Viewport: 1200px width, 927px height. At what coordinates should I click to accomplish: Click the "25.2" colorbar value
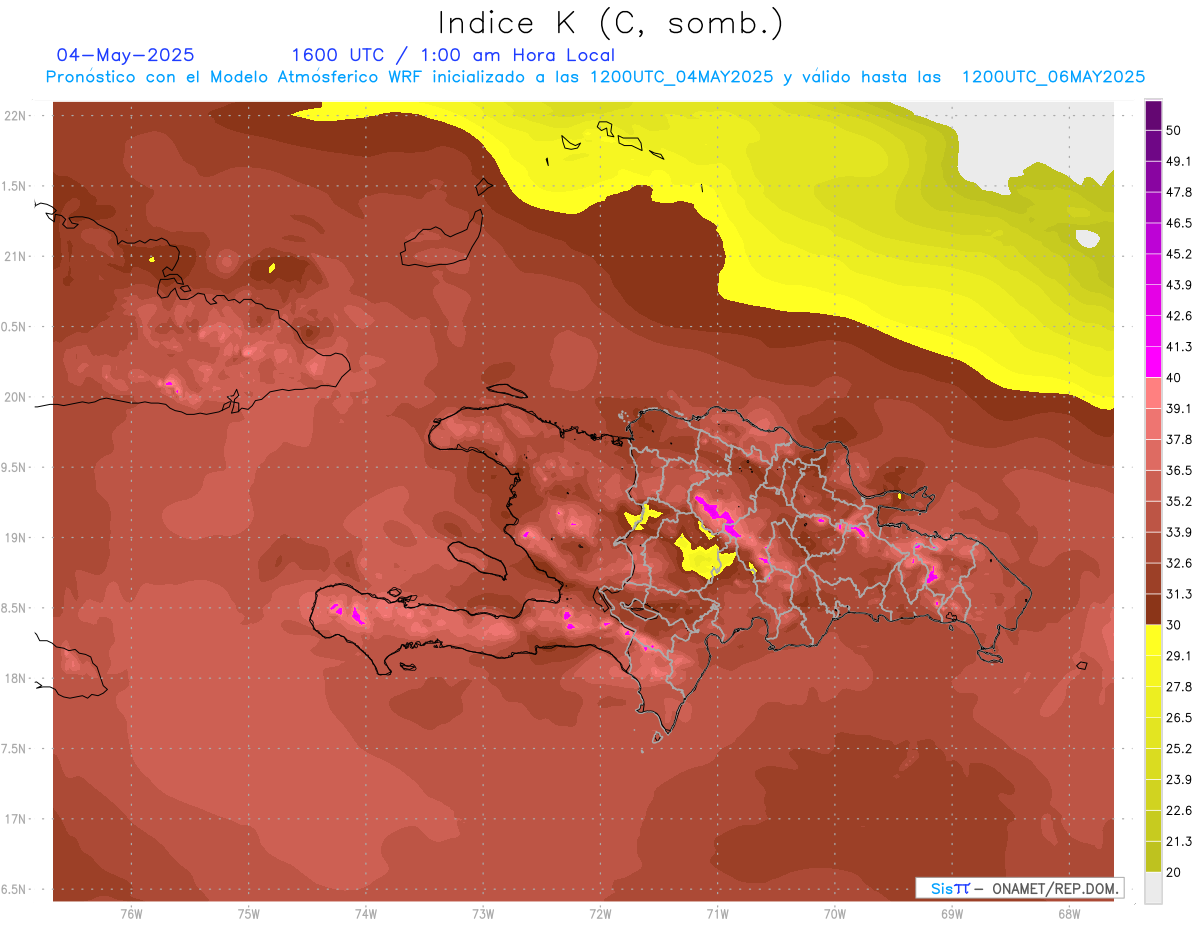tap(1179, 748)
